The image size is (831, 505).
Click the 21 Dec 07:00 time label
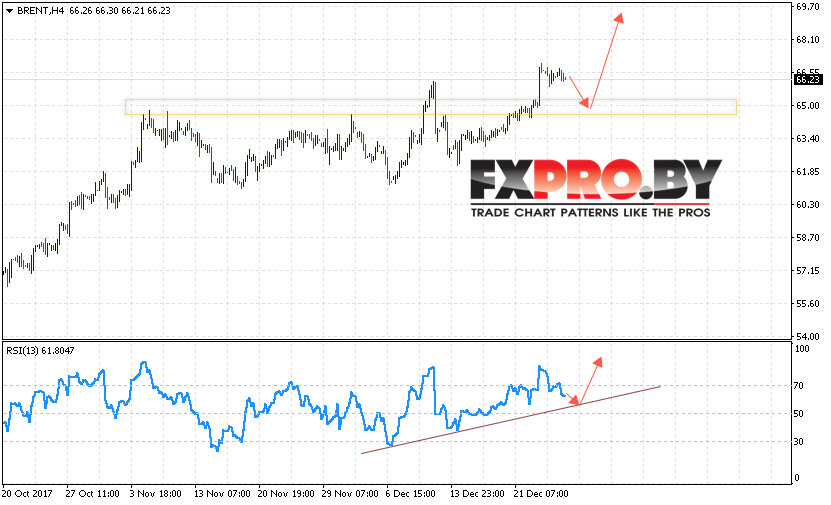coord(541,494)
